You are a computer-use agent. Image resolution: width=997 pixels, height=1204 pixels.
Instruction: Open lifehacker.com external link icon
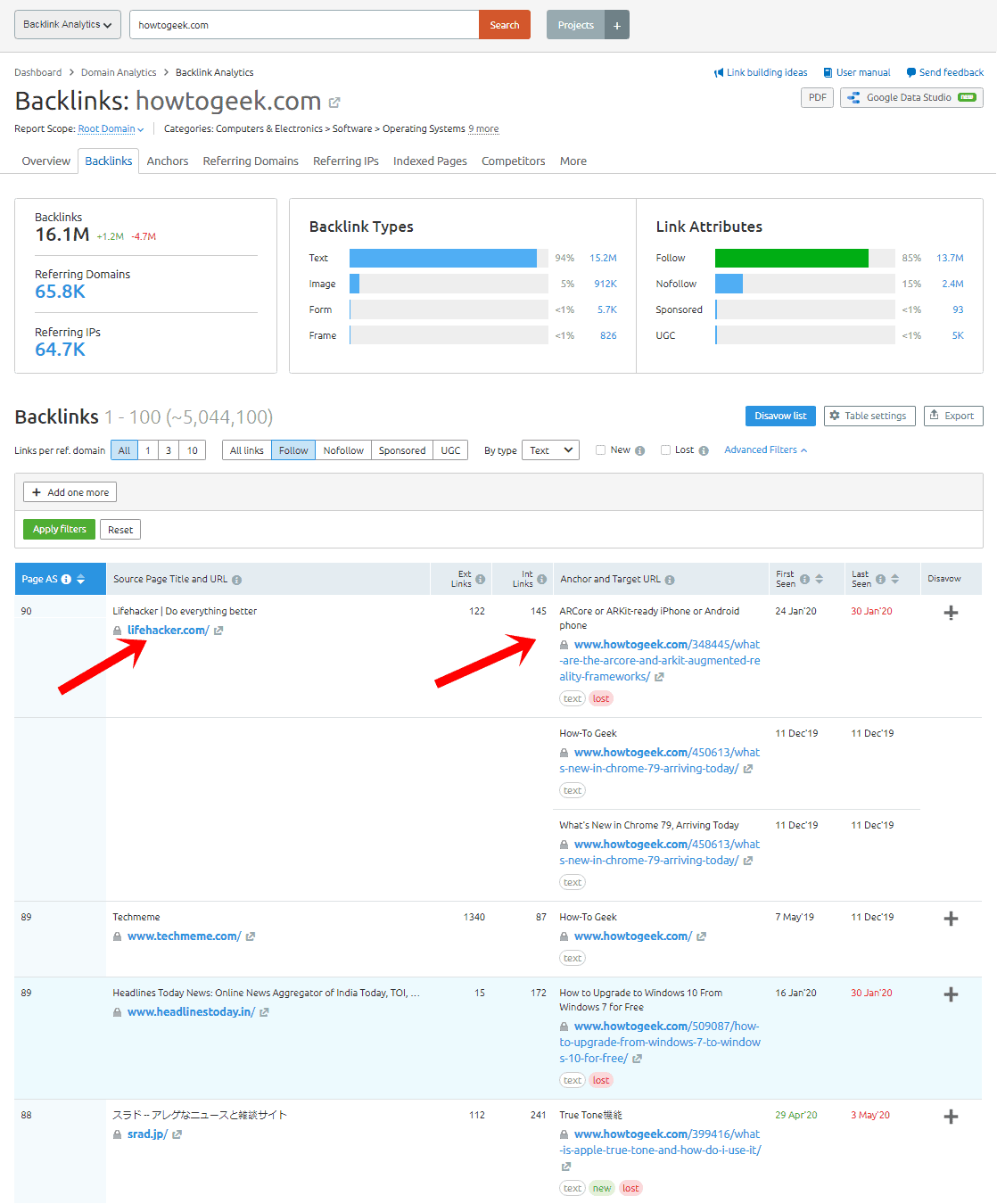click(x=218, y=631)
